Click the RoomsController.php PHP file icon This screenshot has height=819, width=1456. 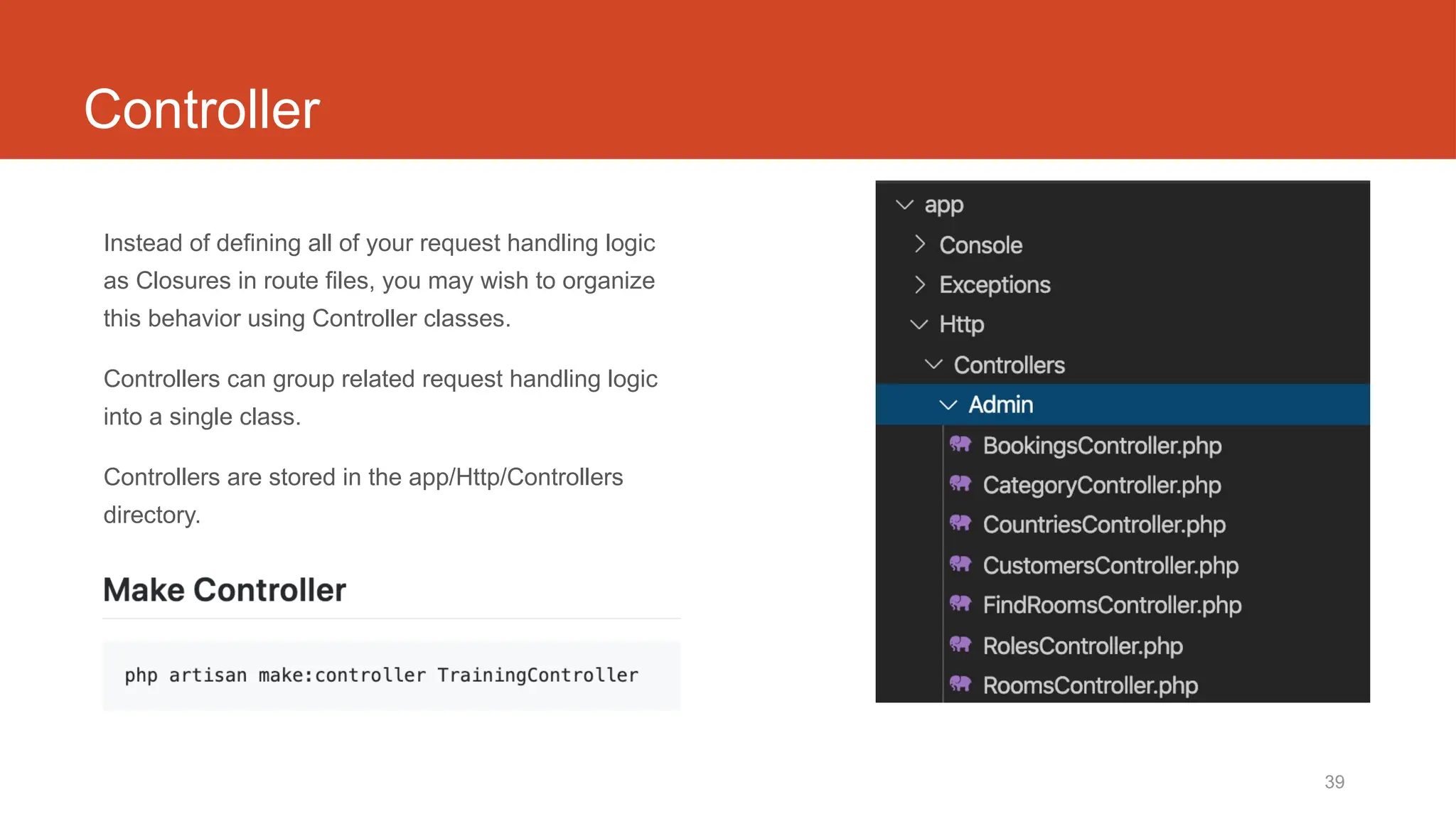[x=960, y=685]
